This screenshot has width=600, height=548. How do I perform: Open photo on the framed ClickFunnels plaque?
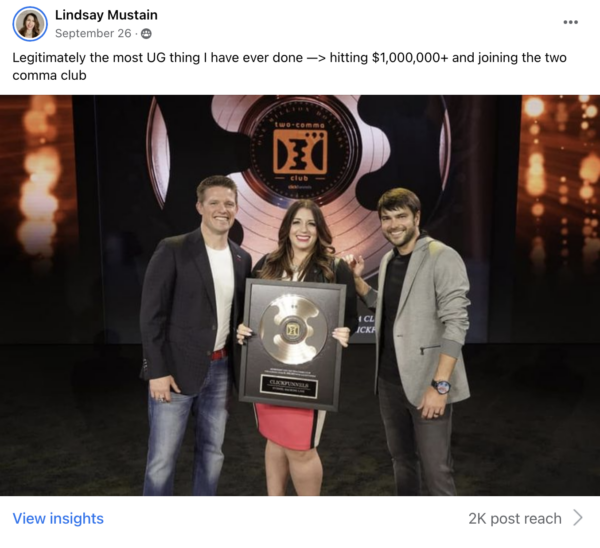[x=293, y=344]
